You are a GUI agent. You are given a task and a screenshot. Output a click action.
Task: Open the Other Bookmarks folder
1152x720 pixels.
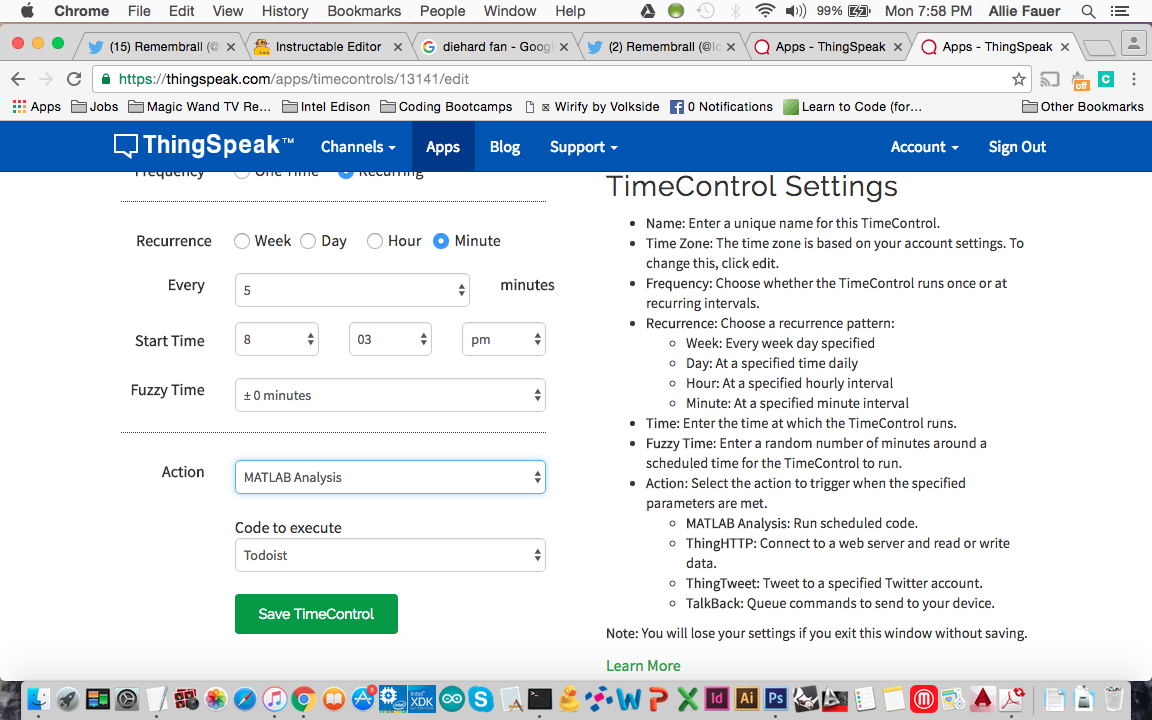click(1083, 107)
